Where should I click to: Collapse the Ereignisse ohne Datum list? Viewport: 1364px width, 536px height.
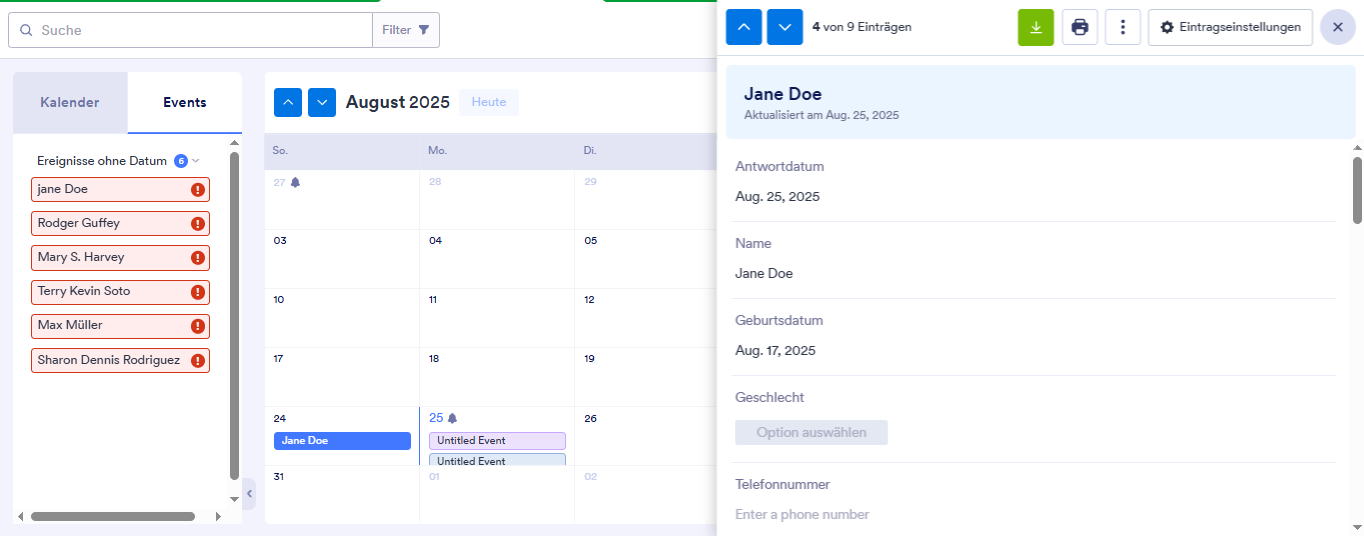tap(196, 161)
